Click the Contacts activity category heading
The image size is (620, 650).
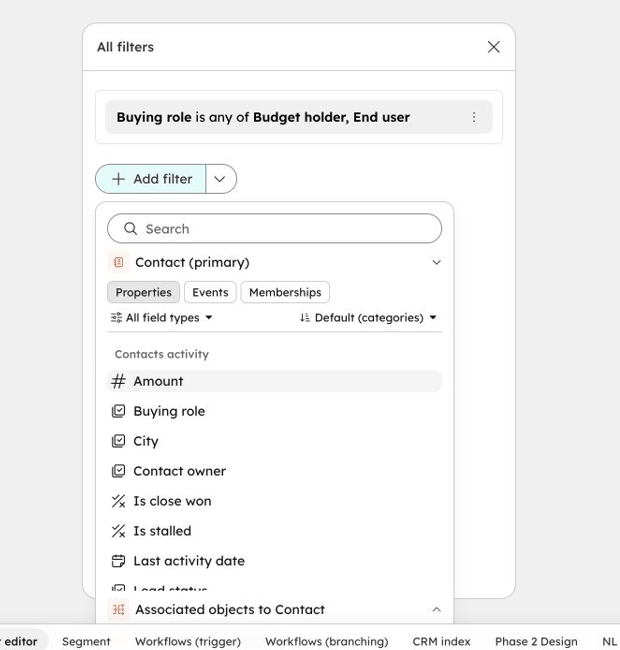162,354
